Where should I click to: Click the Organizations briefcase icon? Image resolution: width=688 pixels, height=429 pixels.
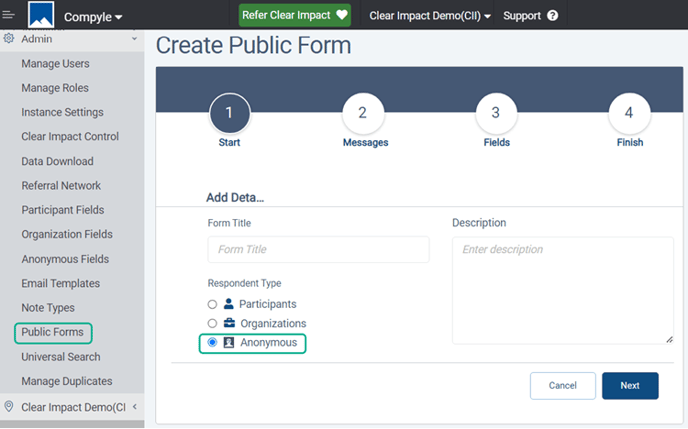tap(229, 323)
